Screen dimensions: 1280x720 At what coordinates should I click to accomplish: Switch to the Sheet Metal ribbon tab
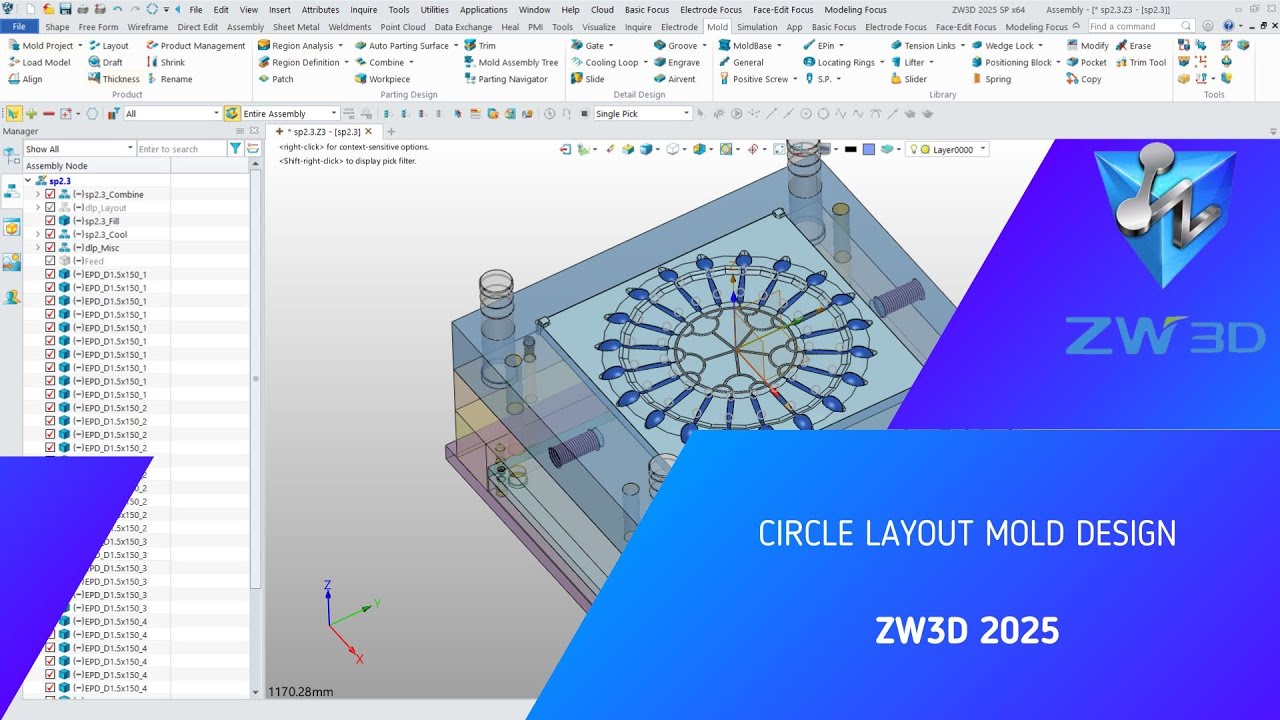point(296,27)
